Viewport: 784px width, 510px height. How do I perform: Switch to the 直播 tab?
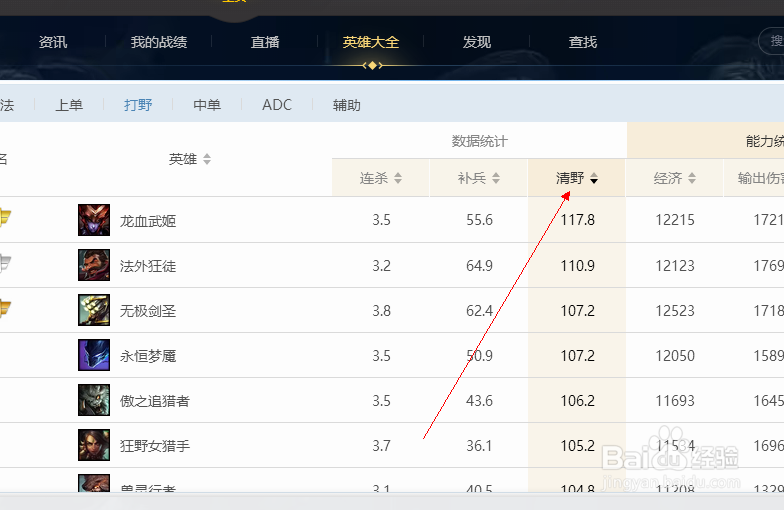(x=264, y=42)
